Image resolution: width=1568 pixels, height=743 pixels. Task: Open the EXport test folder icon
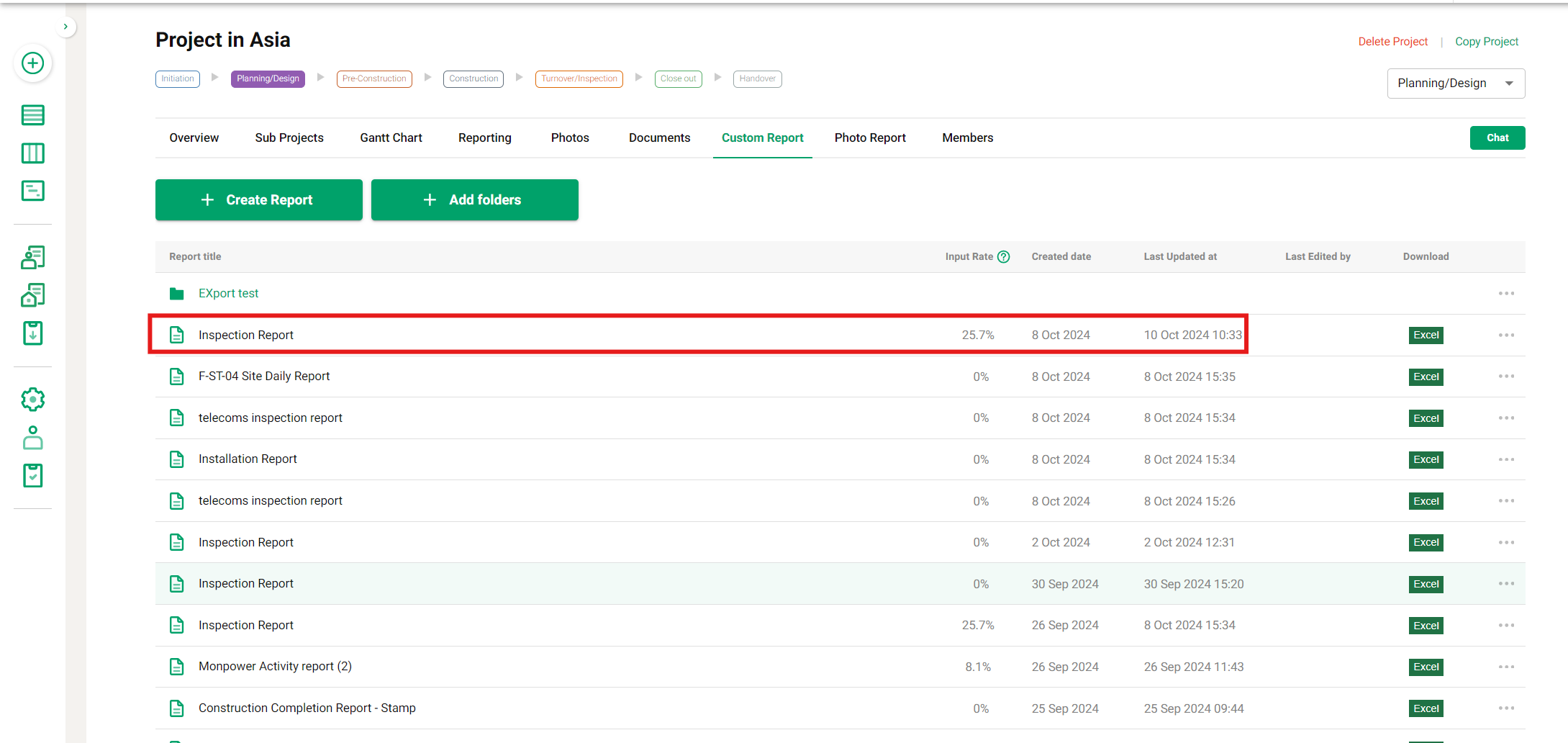pos(176,294)
